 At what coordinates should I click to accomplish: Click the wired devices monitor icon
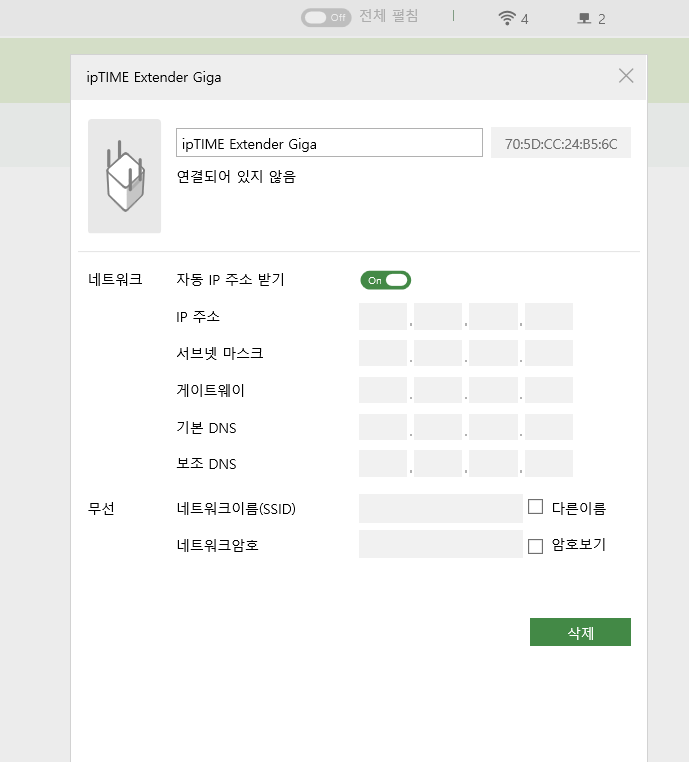pos(584,18)
